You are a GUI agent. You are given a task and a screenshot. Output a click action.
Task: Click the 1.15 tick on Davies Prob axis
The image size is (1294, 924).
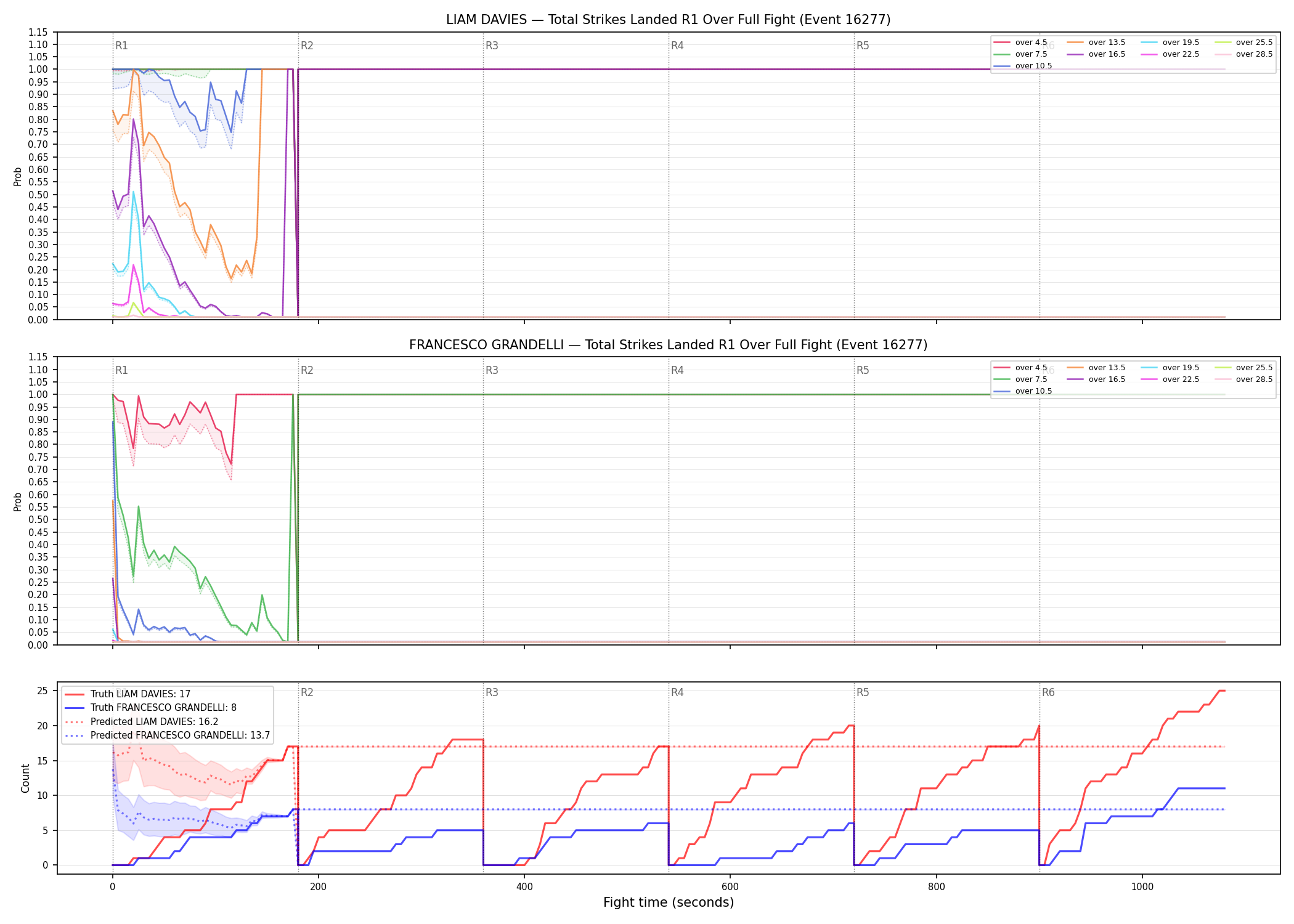pos(38,32)
